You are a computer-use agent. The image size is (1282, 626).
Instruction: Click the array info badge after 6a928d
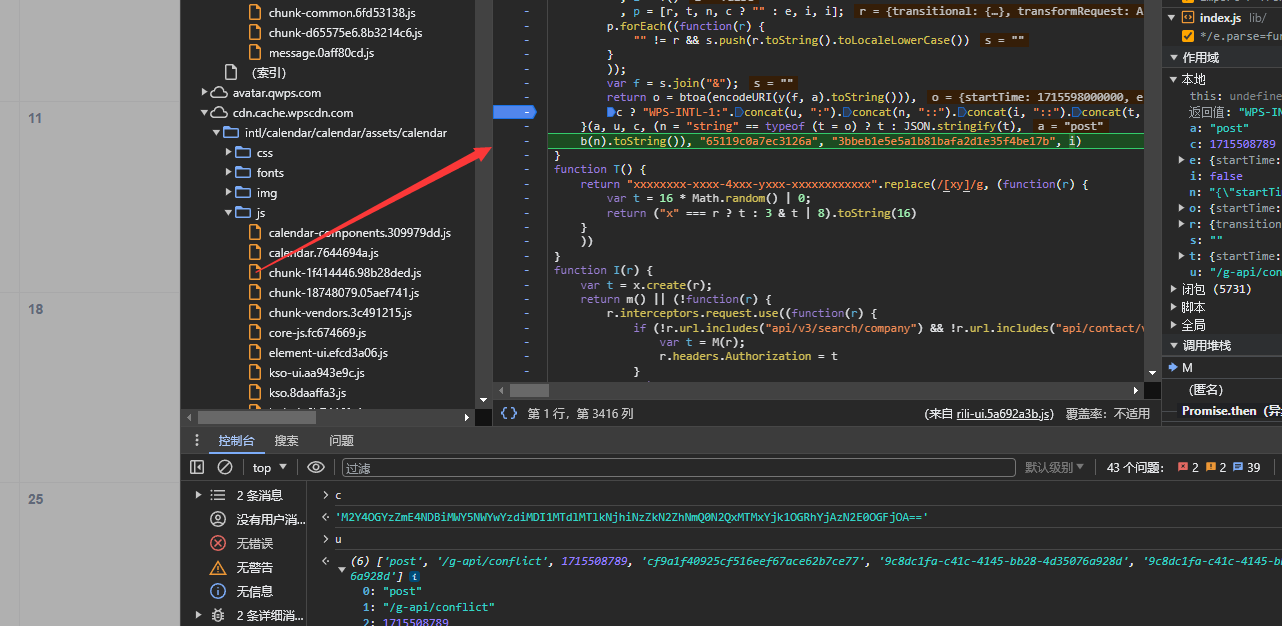pyautogui.click(x=414, y=577)
